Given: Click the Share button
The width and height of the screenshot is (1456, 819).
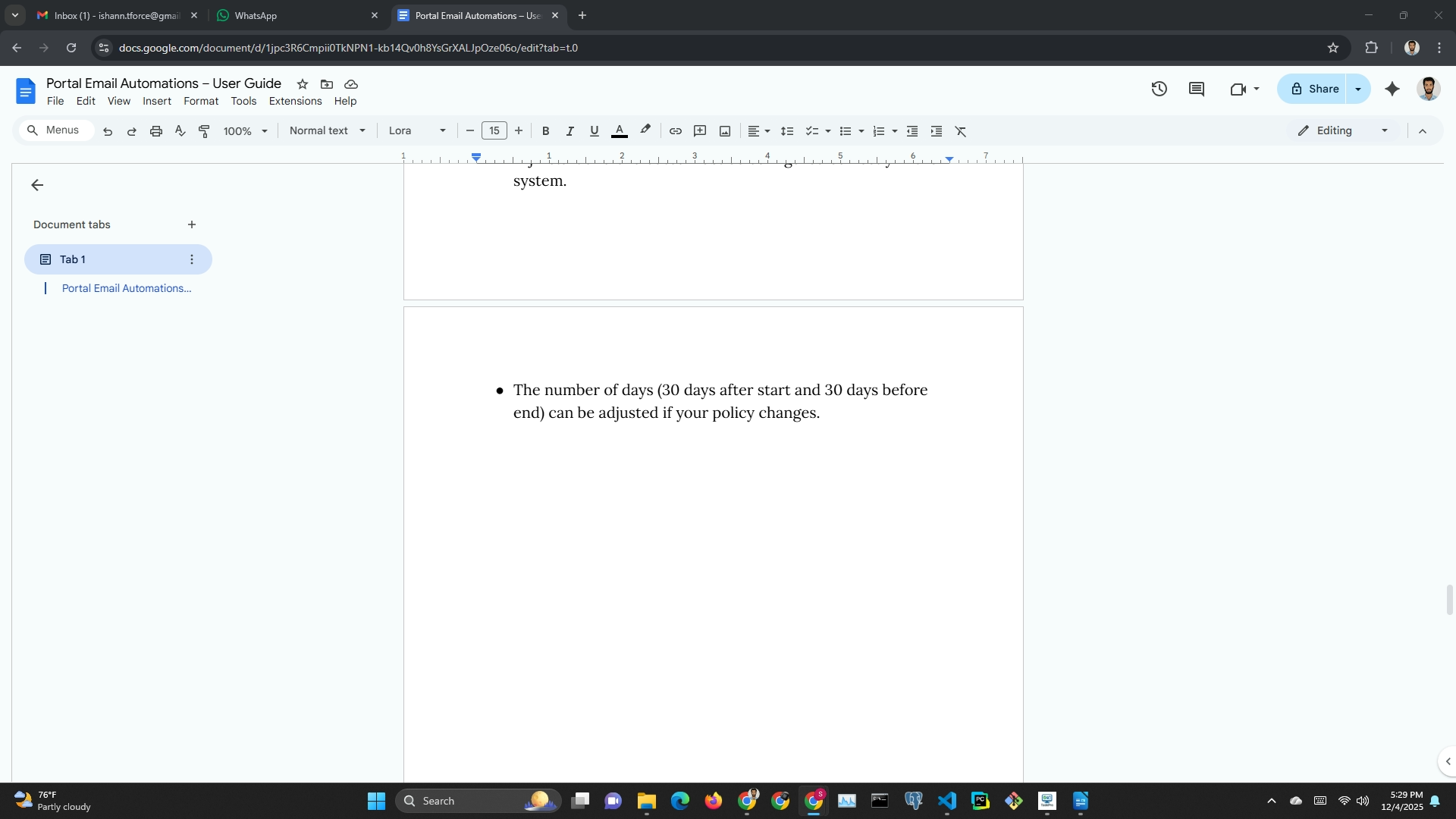Looking at the screenshot, I should [x=1314, y=89].
